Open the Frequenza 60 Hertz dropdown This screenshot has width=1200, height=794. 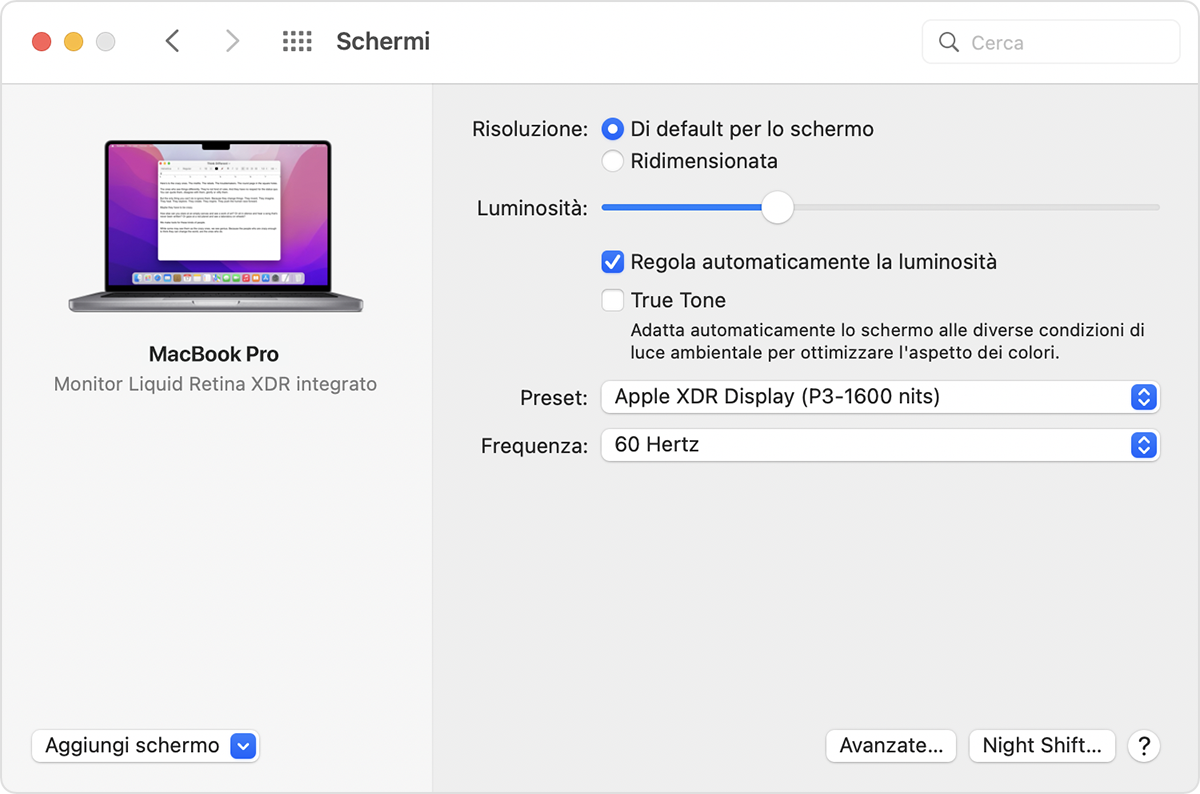880,445
